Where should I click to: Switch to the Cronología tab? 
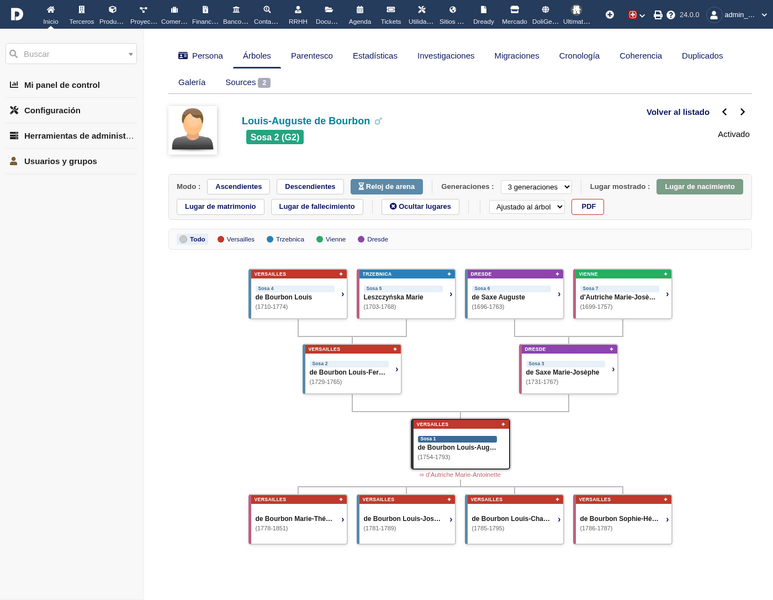coord(579,56)
